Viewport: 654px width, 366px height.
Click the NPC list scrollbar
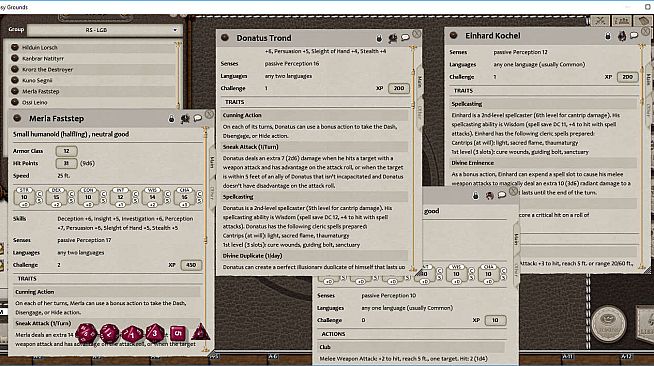(178, 74)
